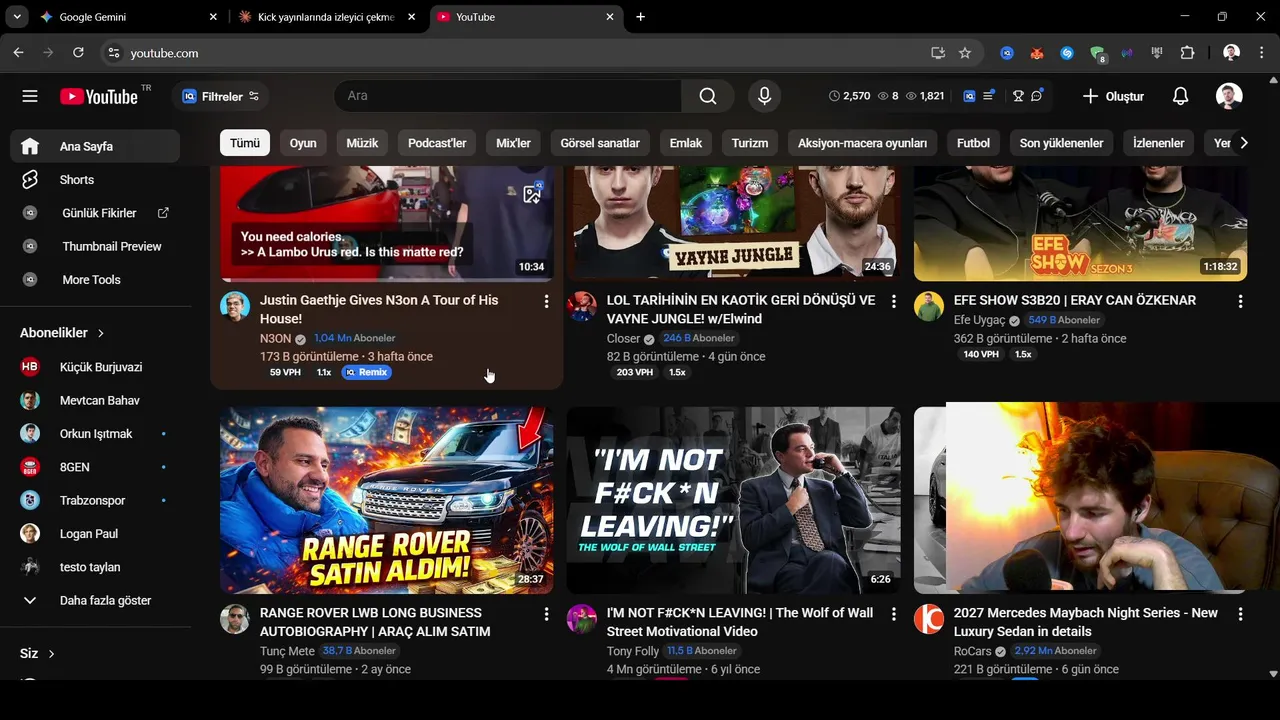Open the Range Rover video thumbnail
1280x720 pixels.
[387, 500]
